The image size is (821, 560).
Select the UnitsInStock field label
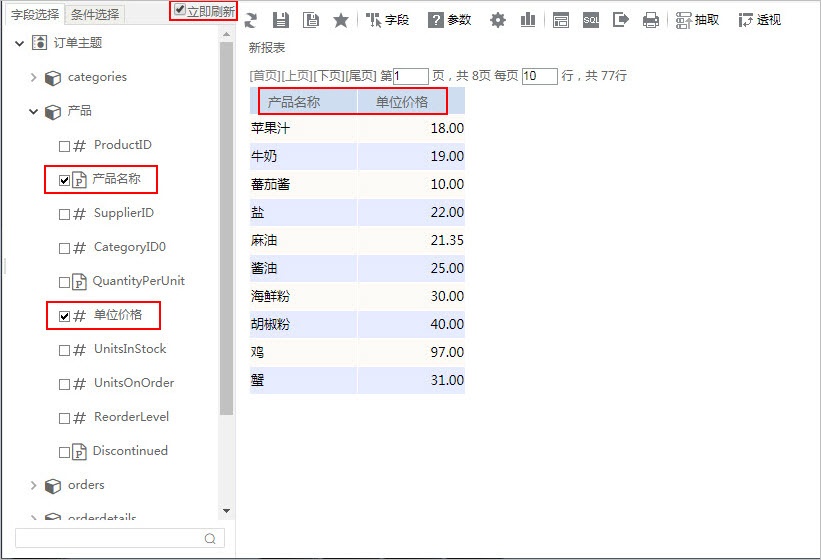130,349
